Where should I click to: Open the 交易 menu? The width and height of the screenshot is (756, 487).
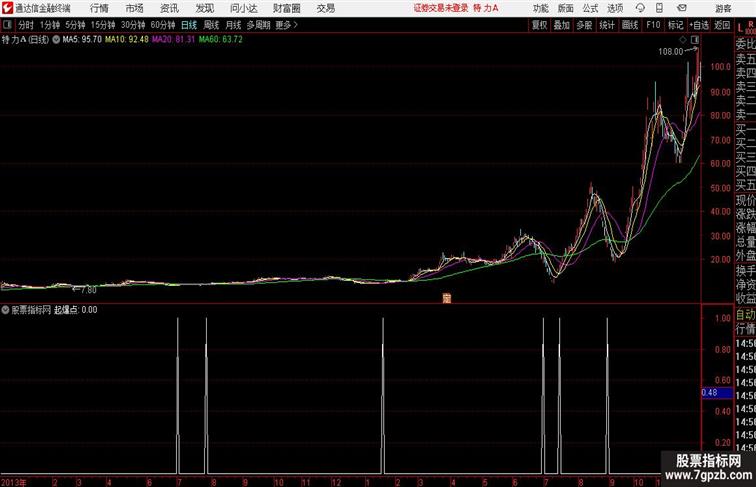tap(325, 8)
